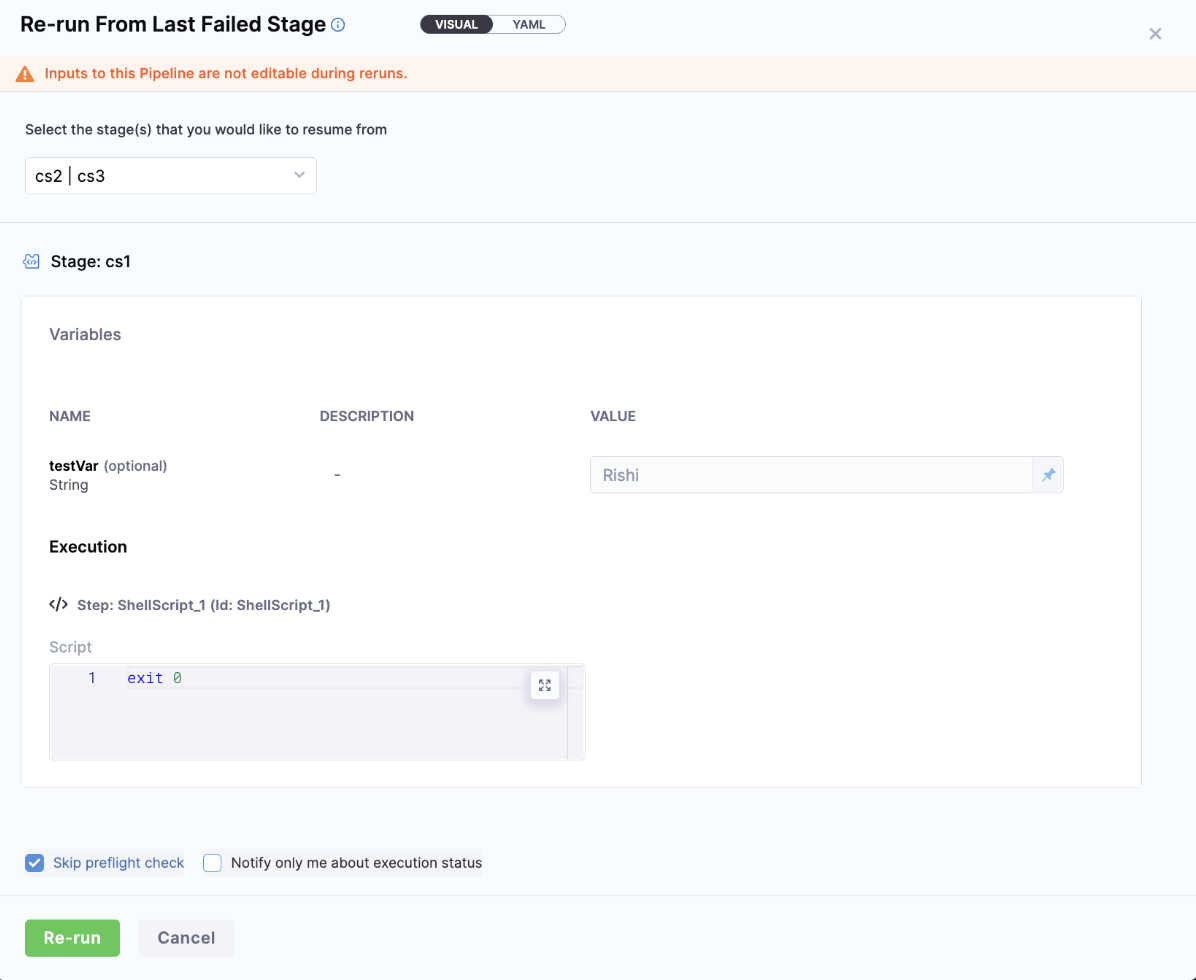Click the stage icon next to Stage: cs1

pos(31,262)
